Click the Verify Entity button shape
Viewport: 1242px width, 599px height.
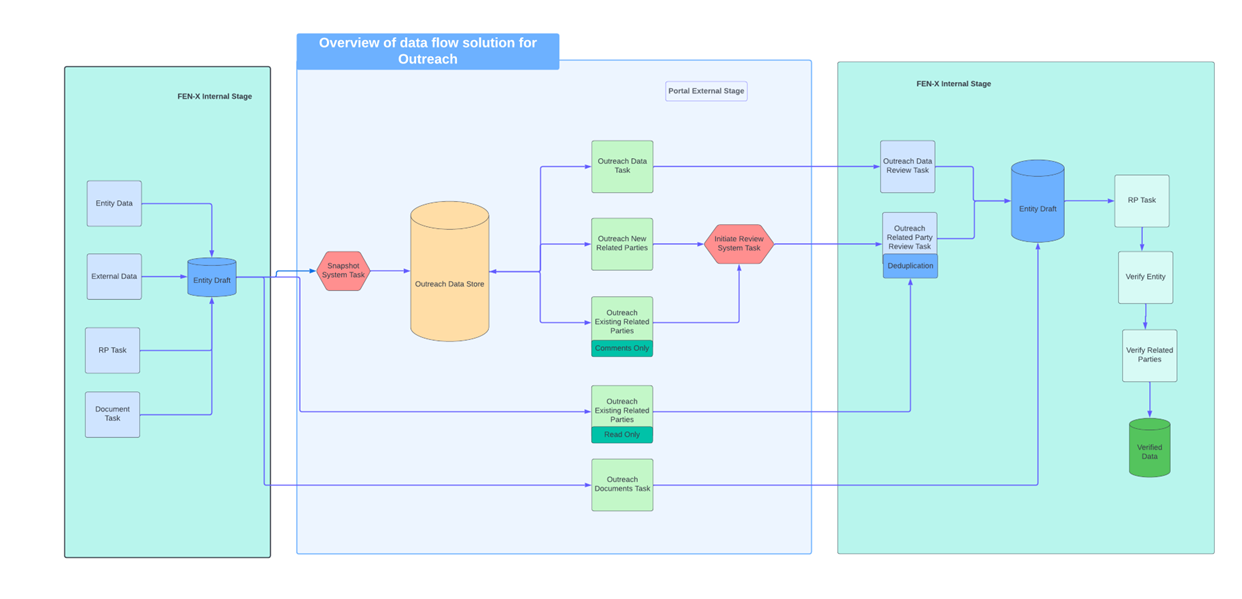click(1145, 276)
